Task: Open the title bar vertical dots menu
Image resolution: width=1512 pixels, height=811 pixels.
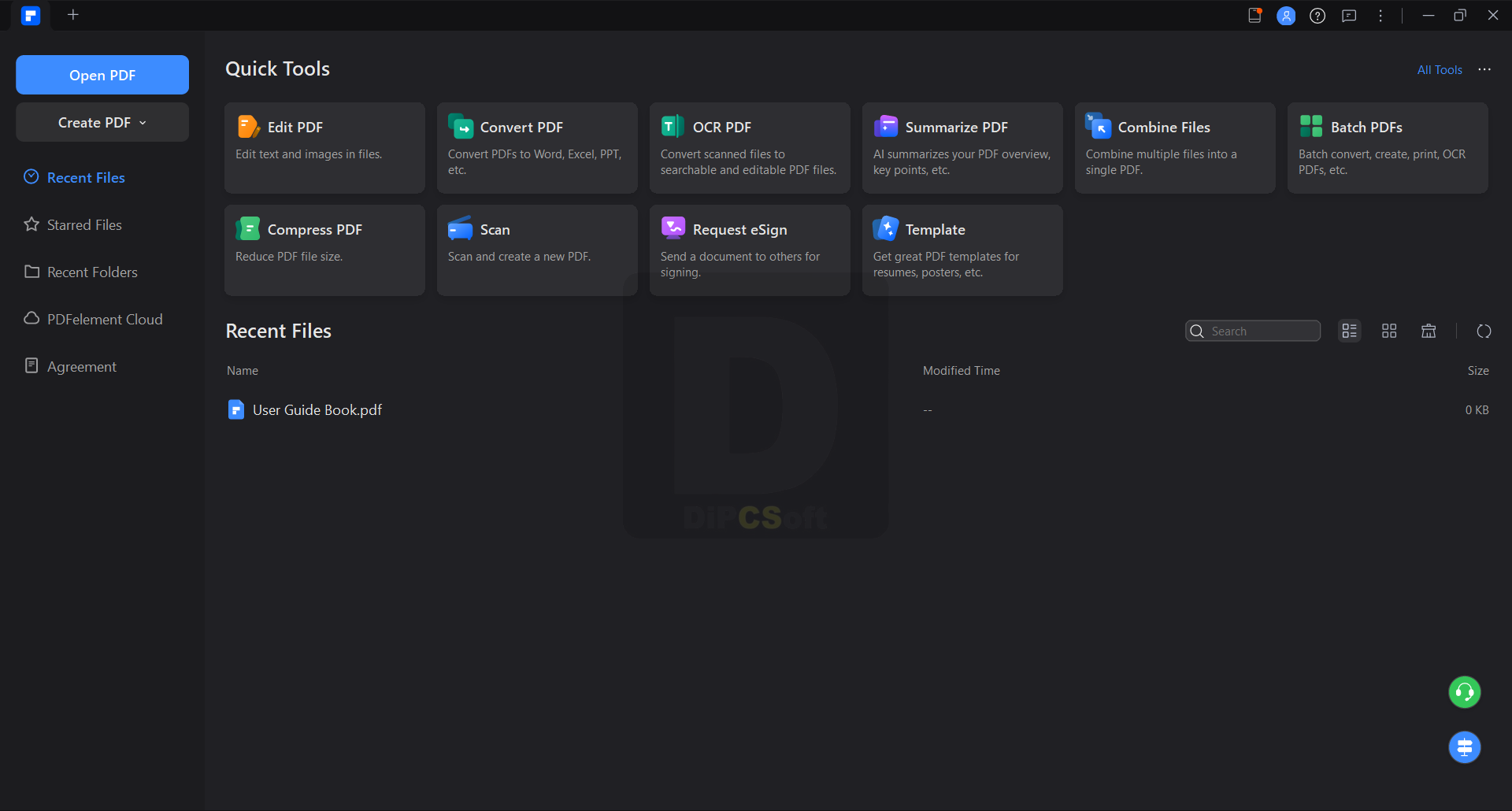Action: [x=1380, y=15]
